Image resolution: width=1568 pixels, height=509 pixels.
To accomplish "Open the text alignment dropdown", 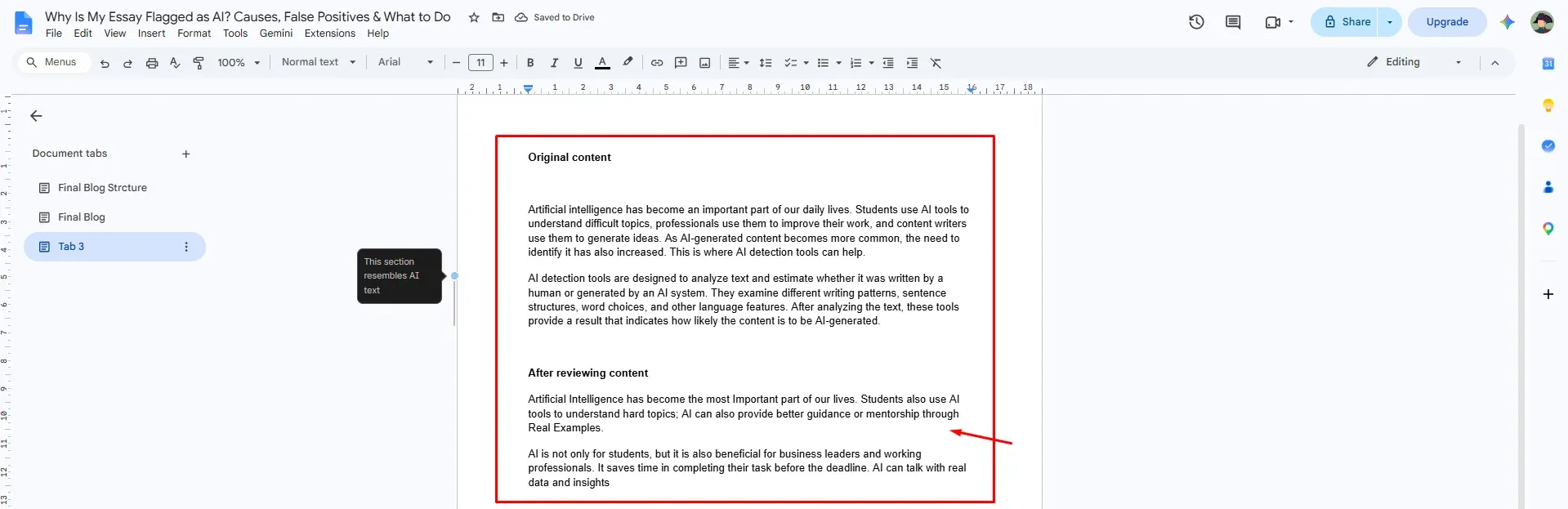I will tap(738, 63).
